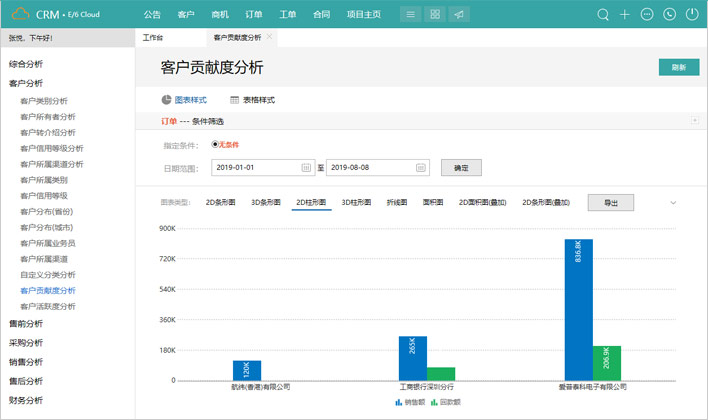
Task: Click the plus add icon in header
Action: pos(625,15)
